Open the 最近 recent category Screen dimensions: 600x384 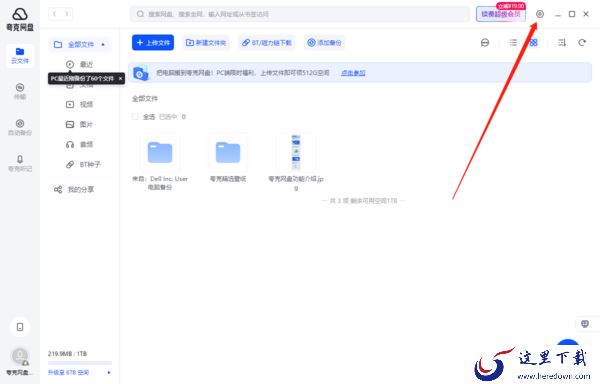(x=80, y=64)
